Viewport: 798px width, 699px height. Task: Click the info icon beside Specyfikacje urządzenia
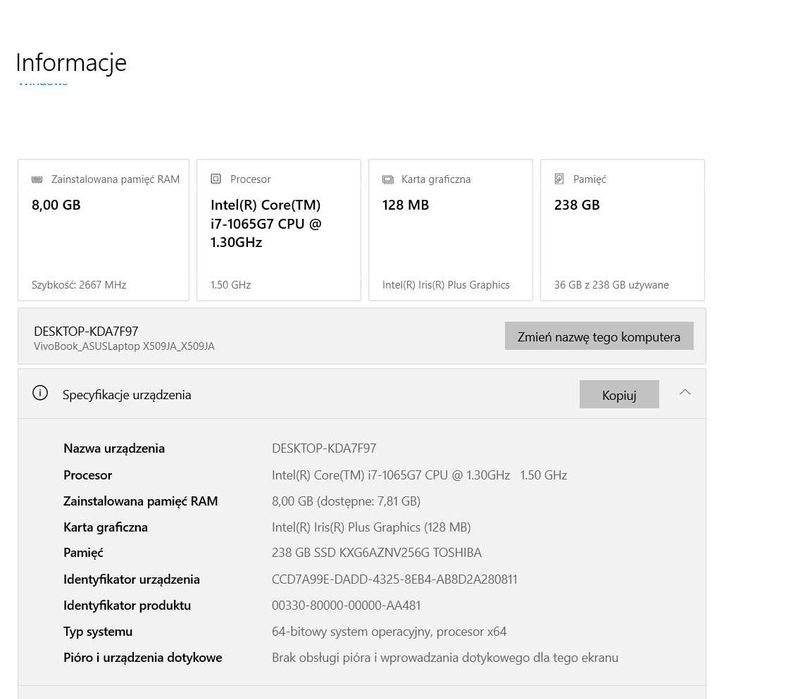pos(41,393)
